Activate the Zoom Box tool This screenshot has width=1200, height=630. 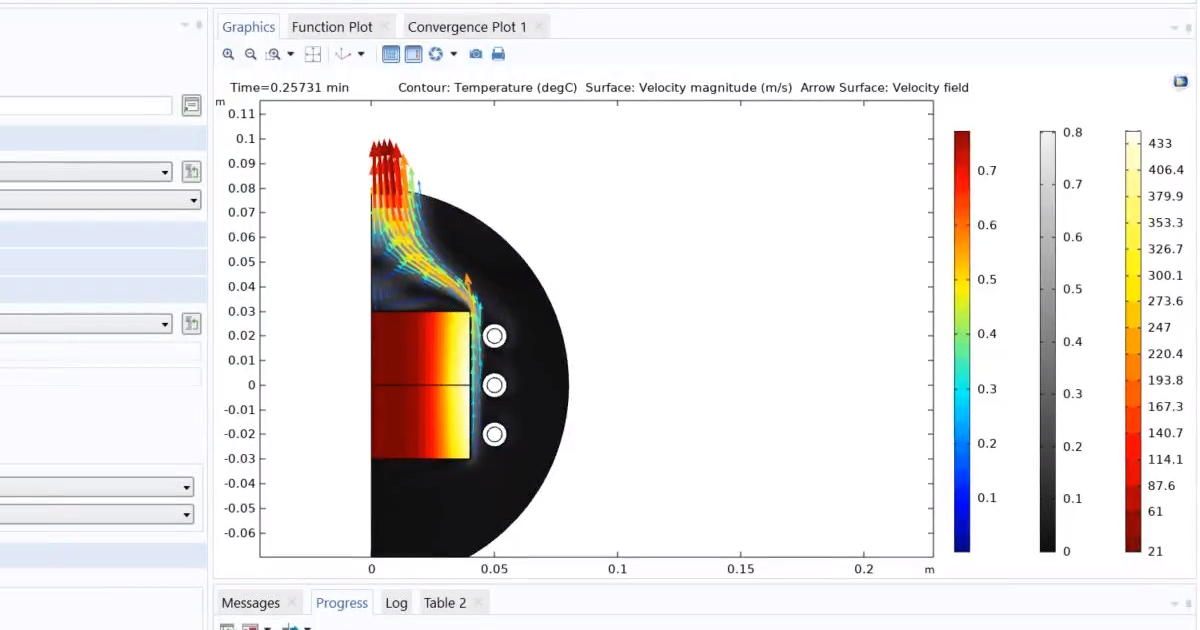[x=272, y=54]
